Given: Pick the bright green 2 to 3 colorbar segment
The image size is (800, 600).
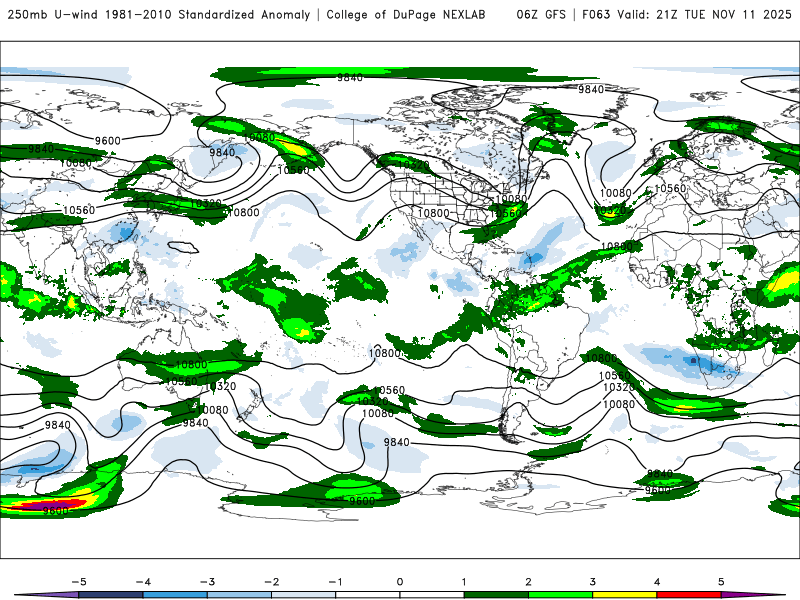Looking at the screenshot, I should [x=561, y=595].
